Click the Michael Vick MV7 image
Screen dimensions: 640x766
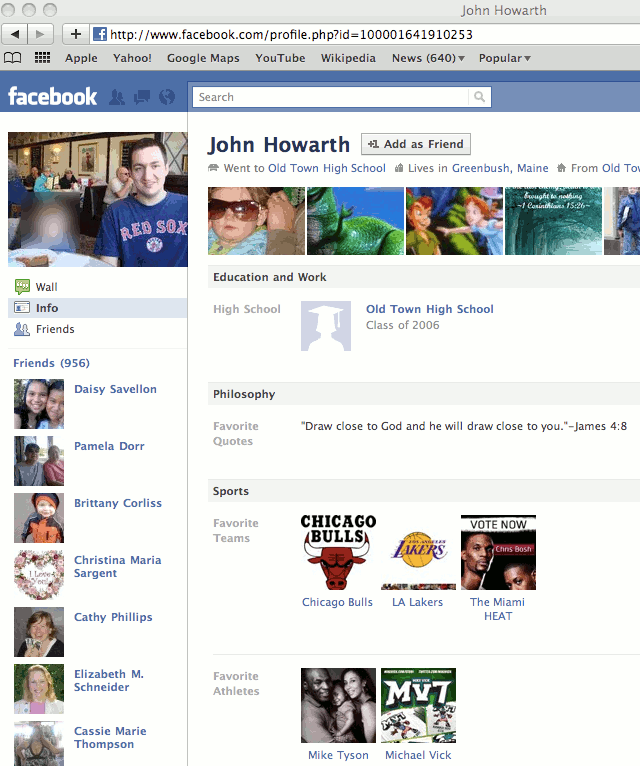[418, 705]
